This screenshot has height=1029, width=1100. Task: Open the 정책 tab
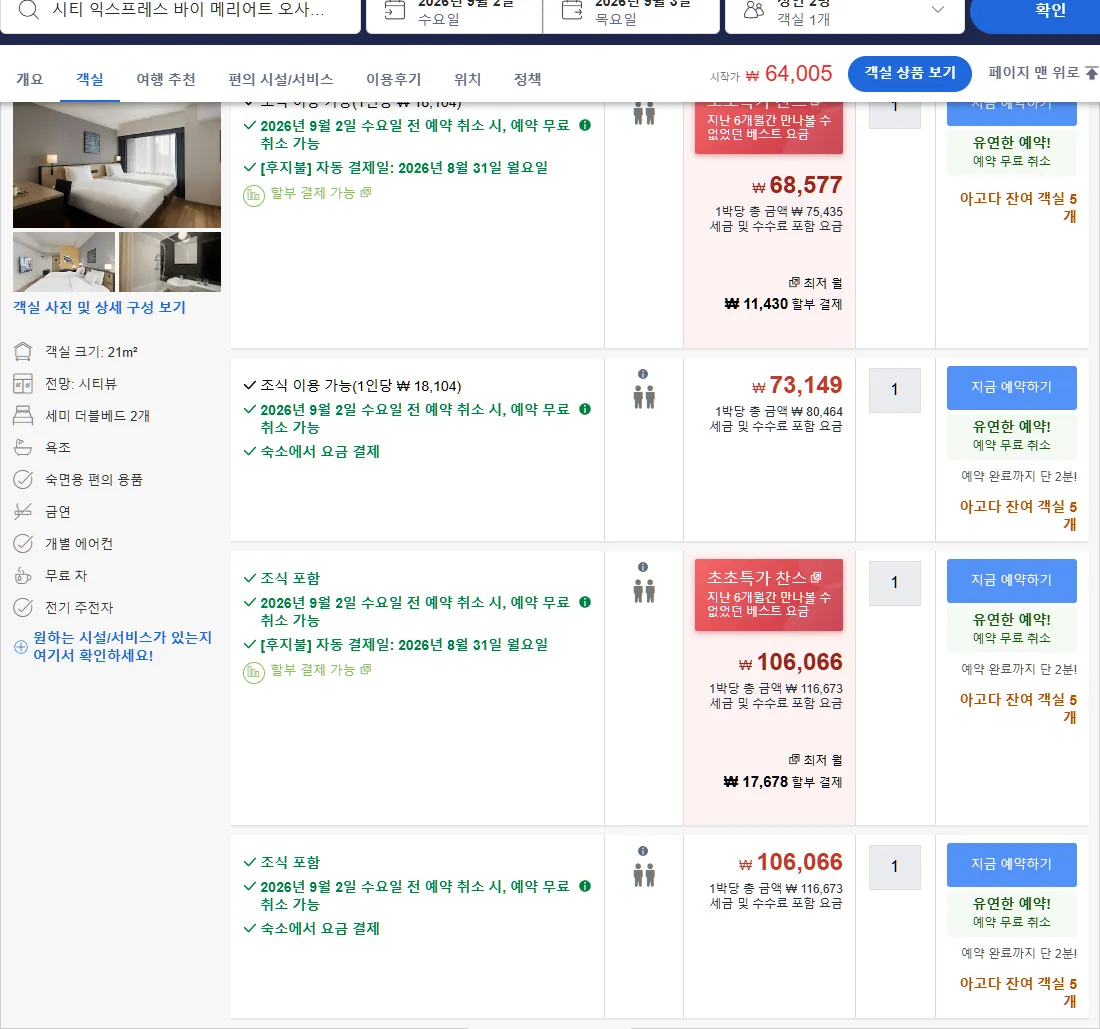click(528, 79)
